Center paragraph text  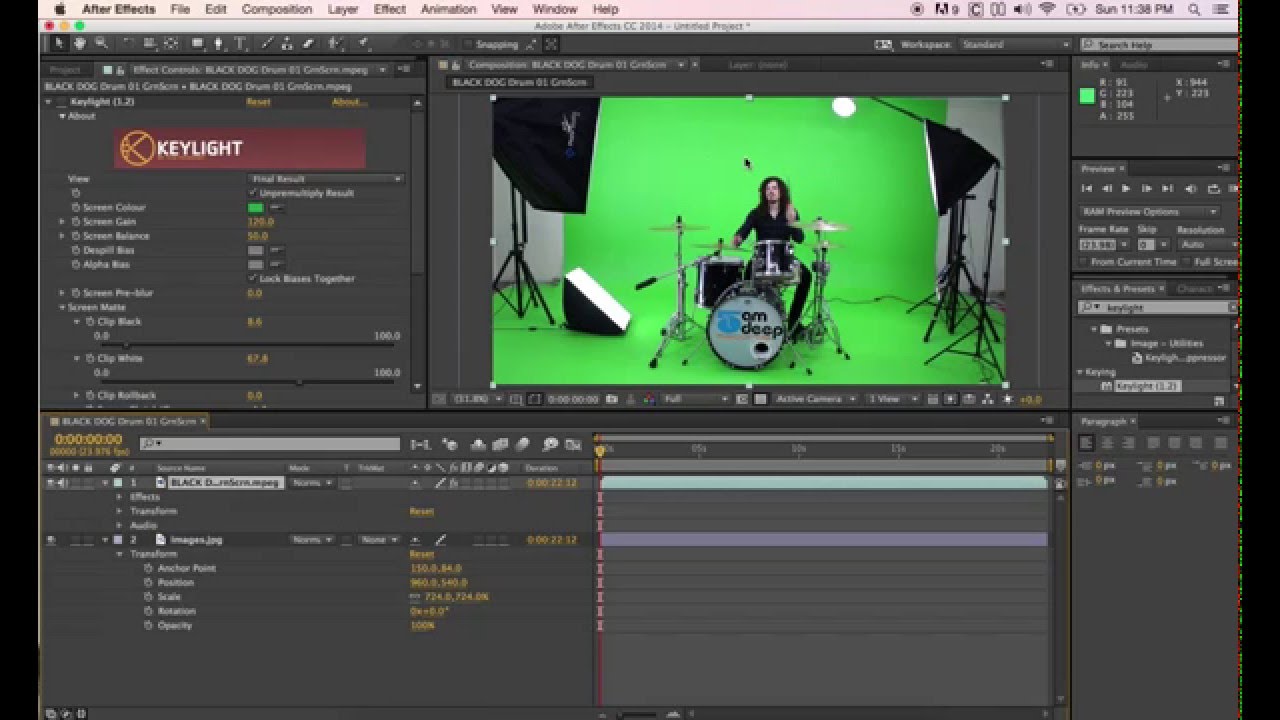click(1108, 443)
